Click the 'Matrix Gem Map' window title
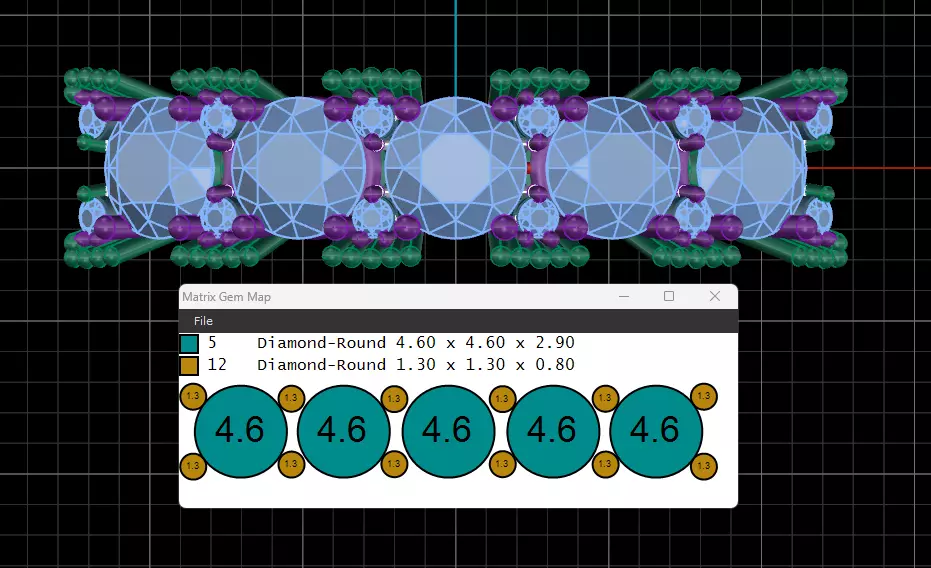The width and height of the screenshot is (931, 568). 226,297
